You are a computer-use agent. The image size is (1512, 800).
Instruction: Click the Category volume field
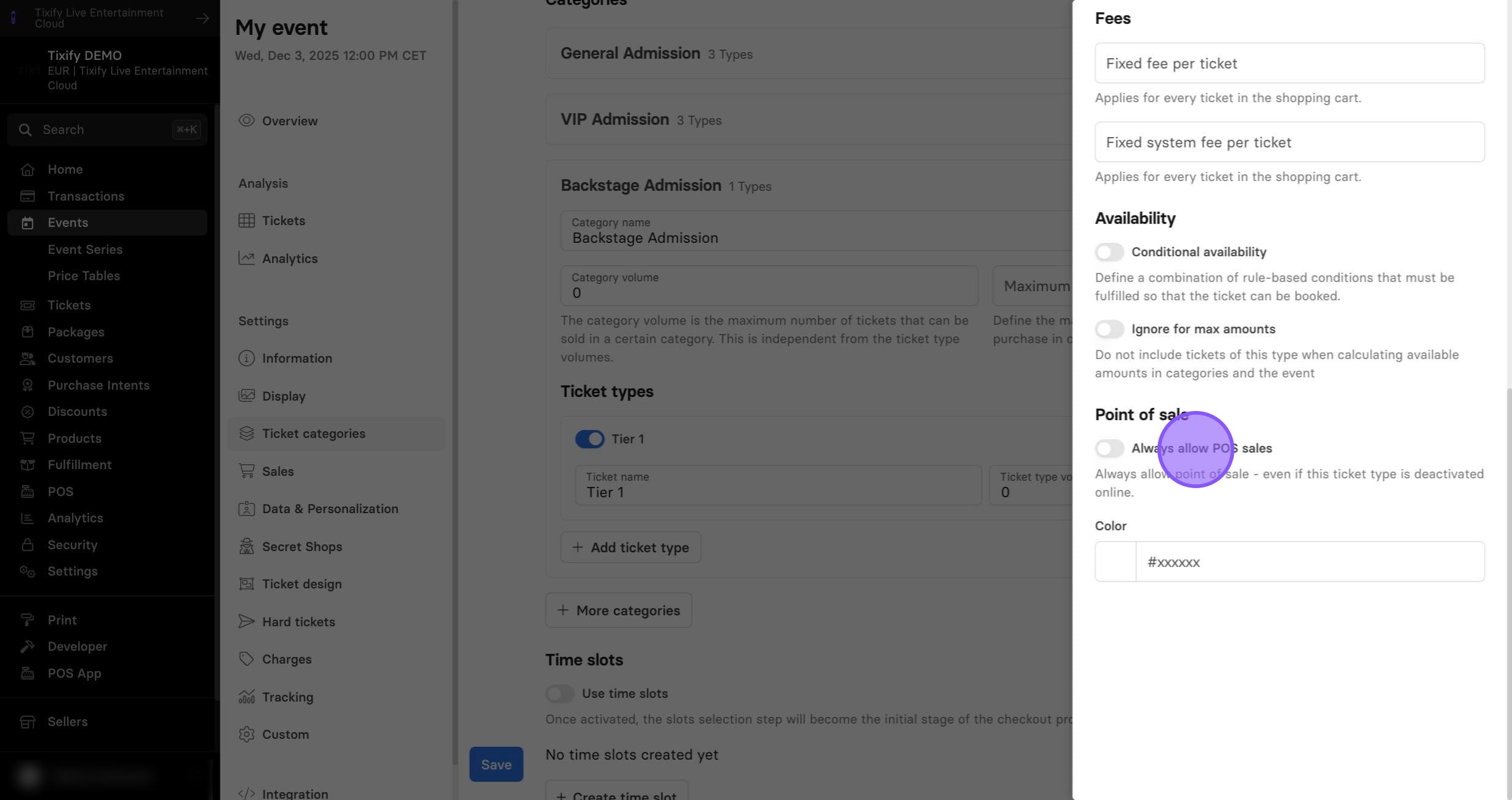coord(769,286)
